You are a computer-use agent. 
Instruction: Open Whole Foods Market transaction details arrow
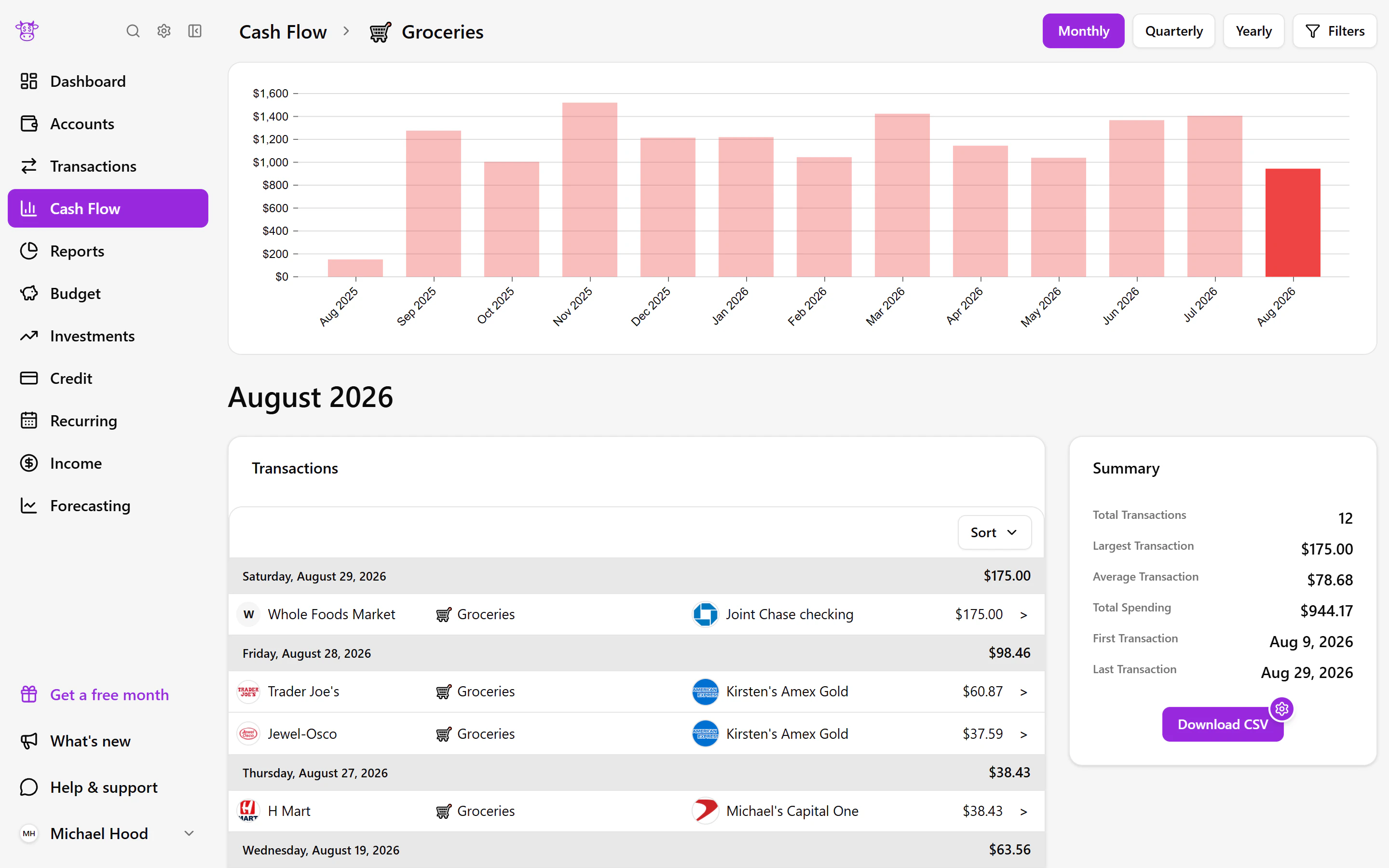(1023, 615)
